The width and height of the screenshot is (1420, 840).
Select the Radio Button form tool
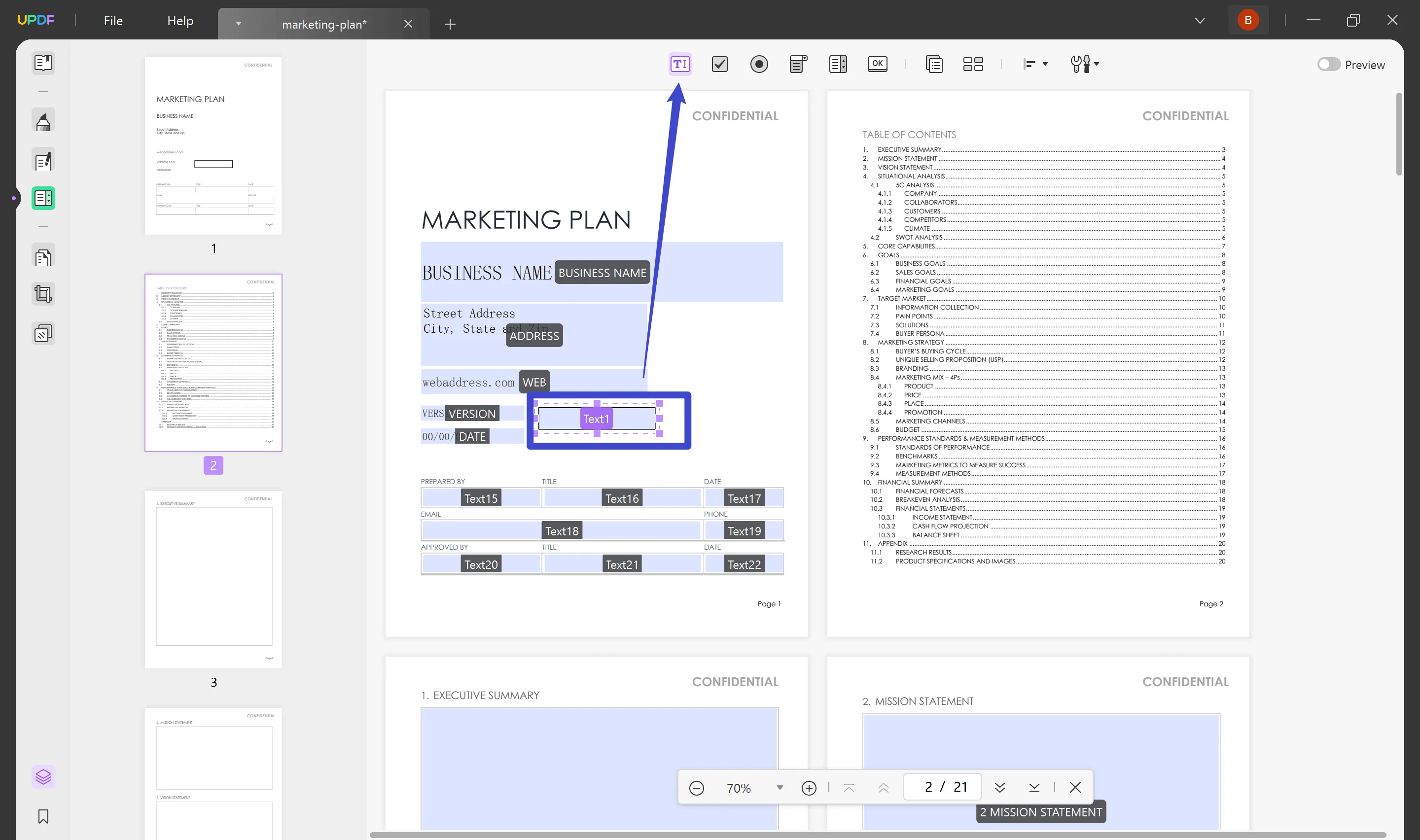[759, 64]
